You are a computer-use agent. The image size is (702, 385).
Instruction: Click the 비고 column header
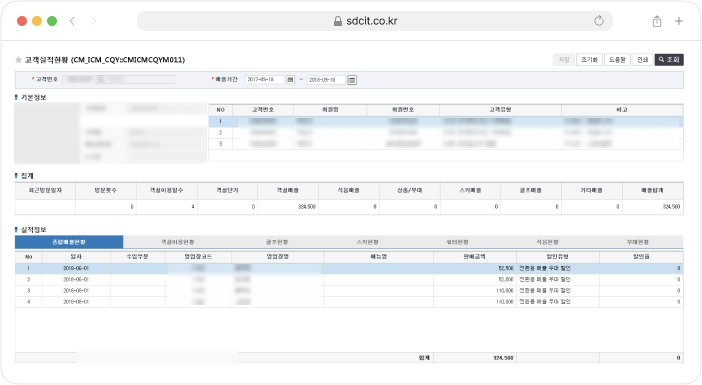tap(622, 110)
